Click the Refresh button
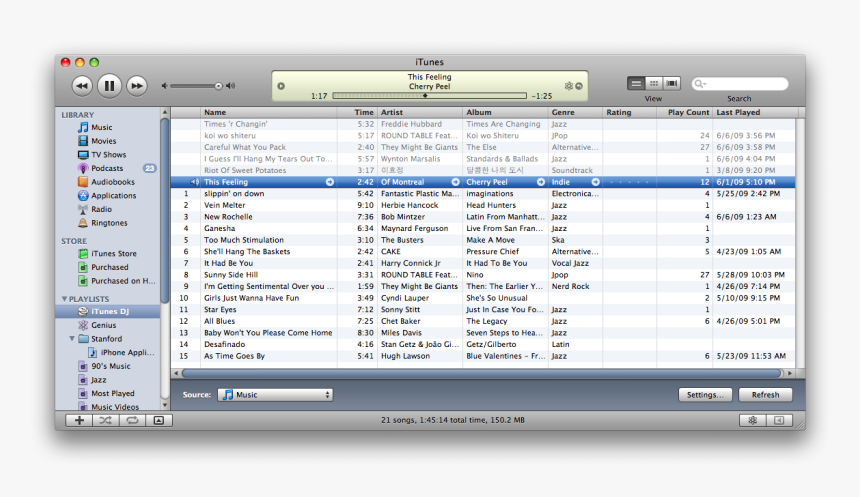 point(765,394)
